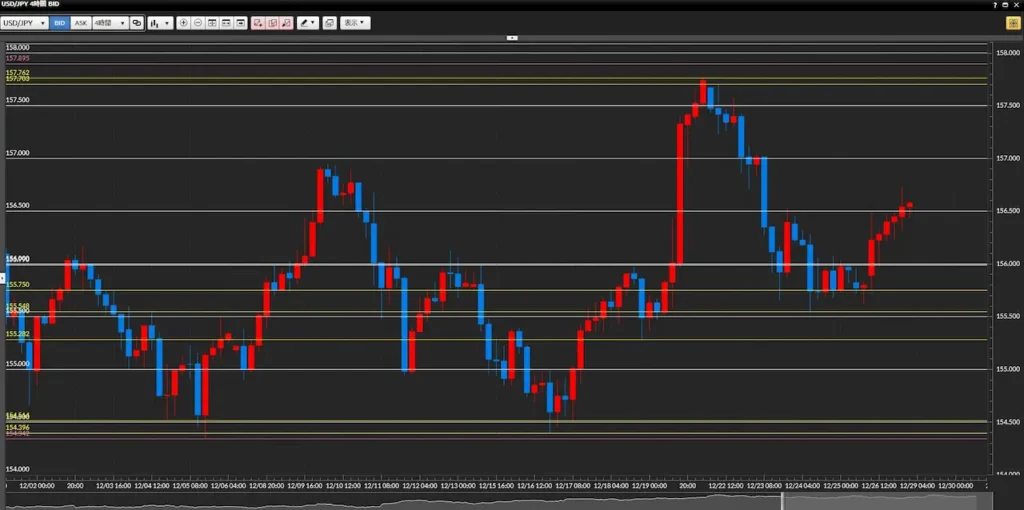
Task: Click the yellow grid button at top right
Action: click(x=1012, y=22)
